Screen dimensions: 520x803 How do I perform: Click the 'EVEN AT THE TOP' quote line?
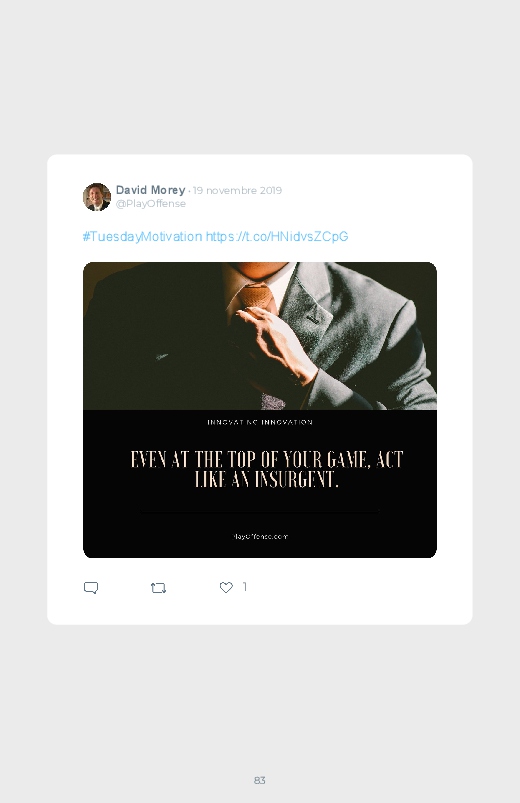(x=267, y=459)
